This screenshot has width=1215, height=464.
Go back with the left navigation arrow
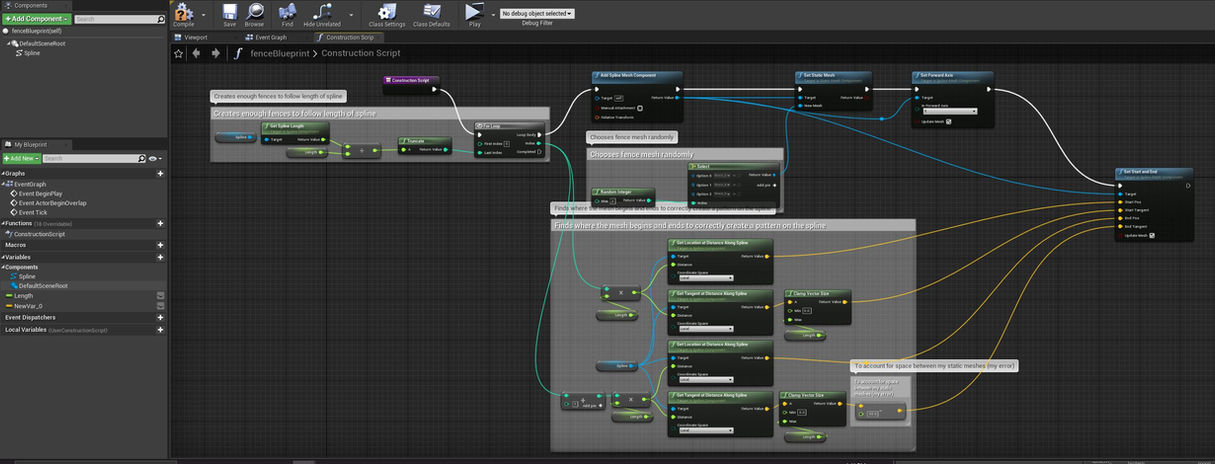point(196,53)
